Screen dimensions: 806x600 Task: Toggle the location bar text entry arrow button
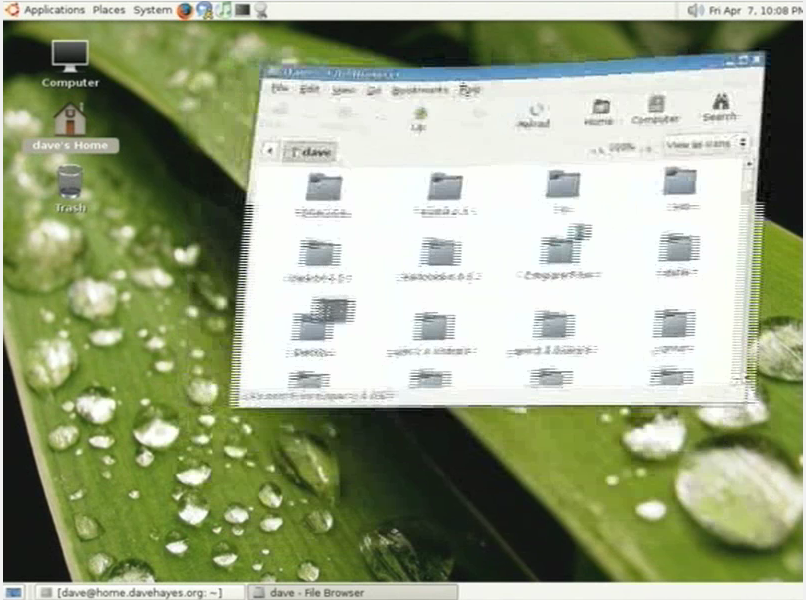[x=269, y=151]
